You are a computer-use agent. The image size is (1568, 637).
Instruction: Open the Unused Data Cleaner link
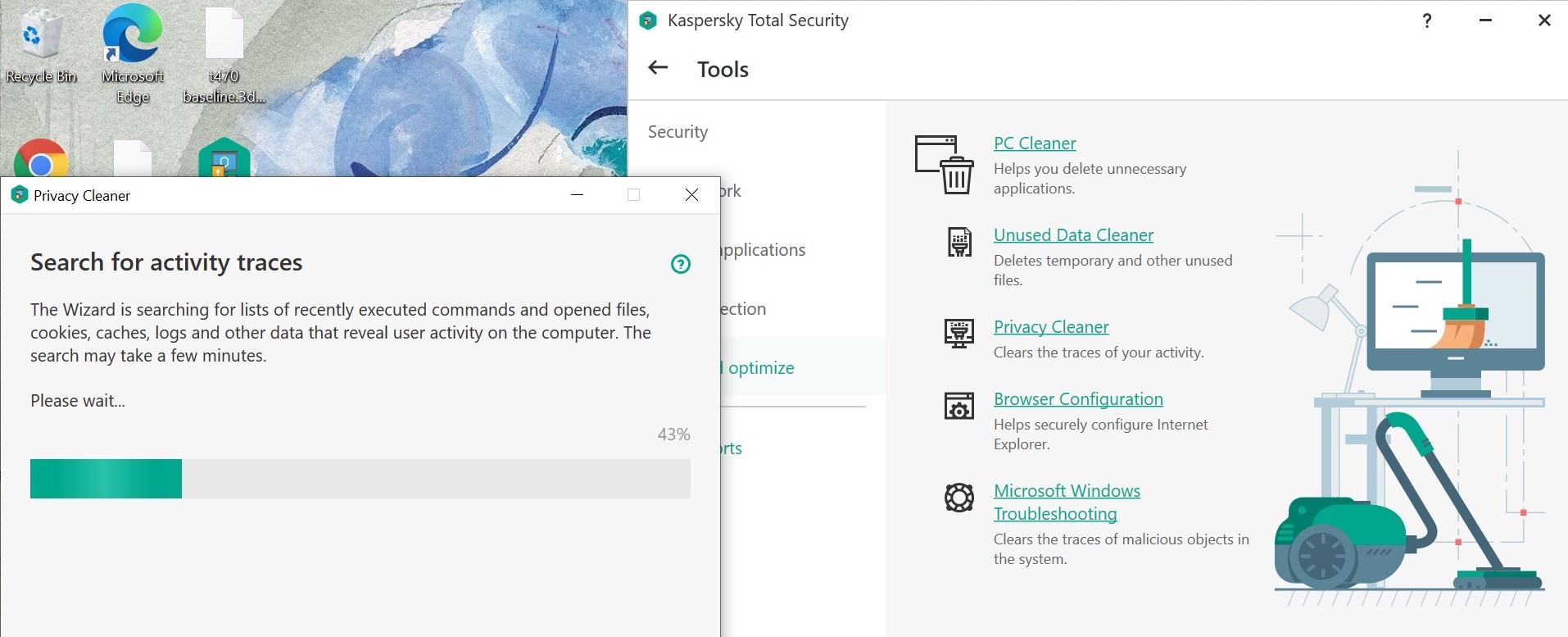pyautogui.click(x=1073, y=235)
